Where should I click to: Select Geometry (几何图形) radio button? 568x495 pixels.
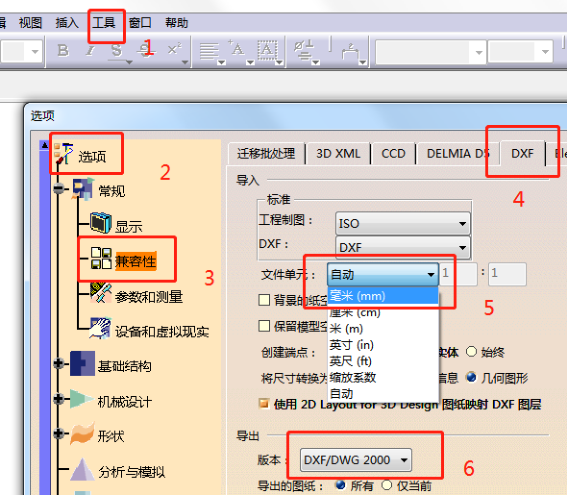471,377
